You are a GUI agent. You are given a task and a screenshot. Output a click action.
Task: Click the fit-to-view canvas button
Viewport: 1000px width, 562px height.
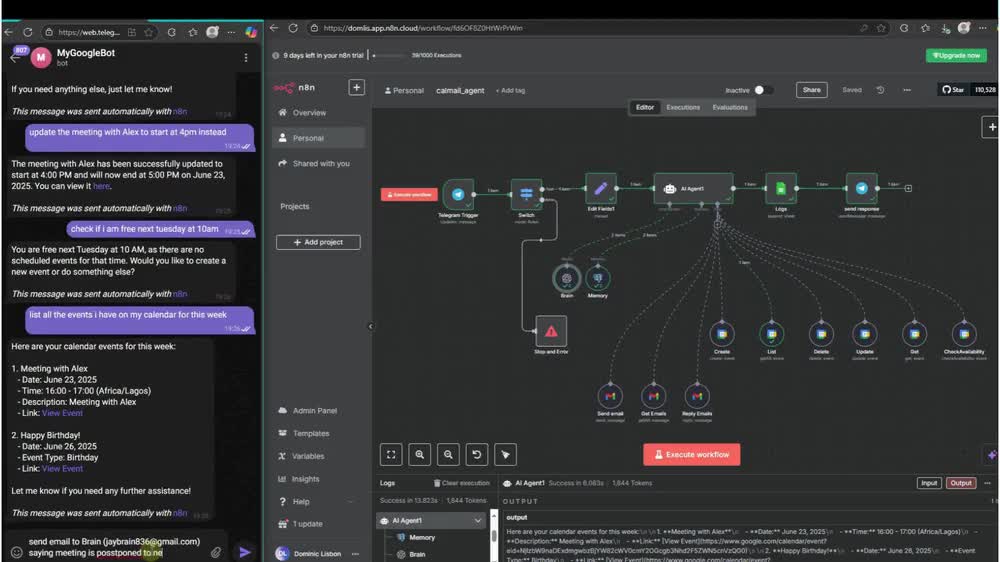[391, 455]
